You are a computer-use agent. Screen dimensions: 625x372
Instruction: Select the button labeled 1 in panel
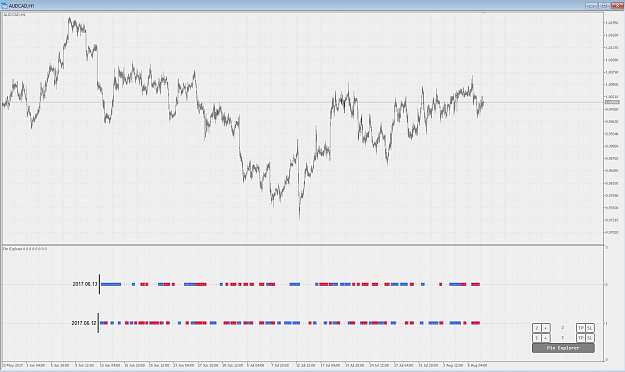pyautogui.click(x=537, y=338)
